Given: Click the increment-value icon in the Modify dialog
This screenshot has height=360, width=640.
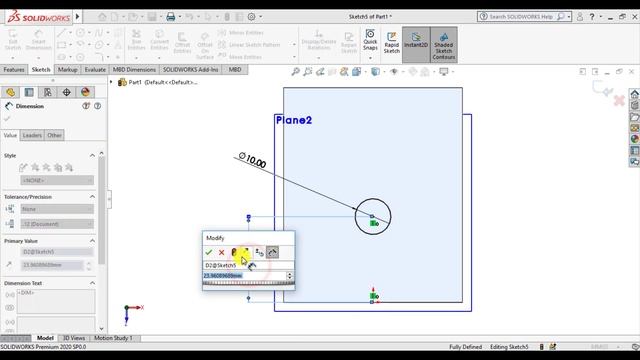Looking at the screenshot, I should click(260, 253).
